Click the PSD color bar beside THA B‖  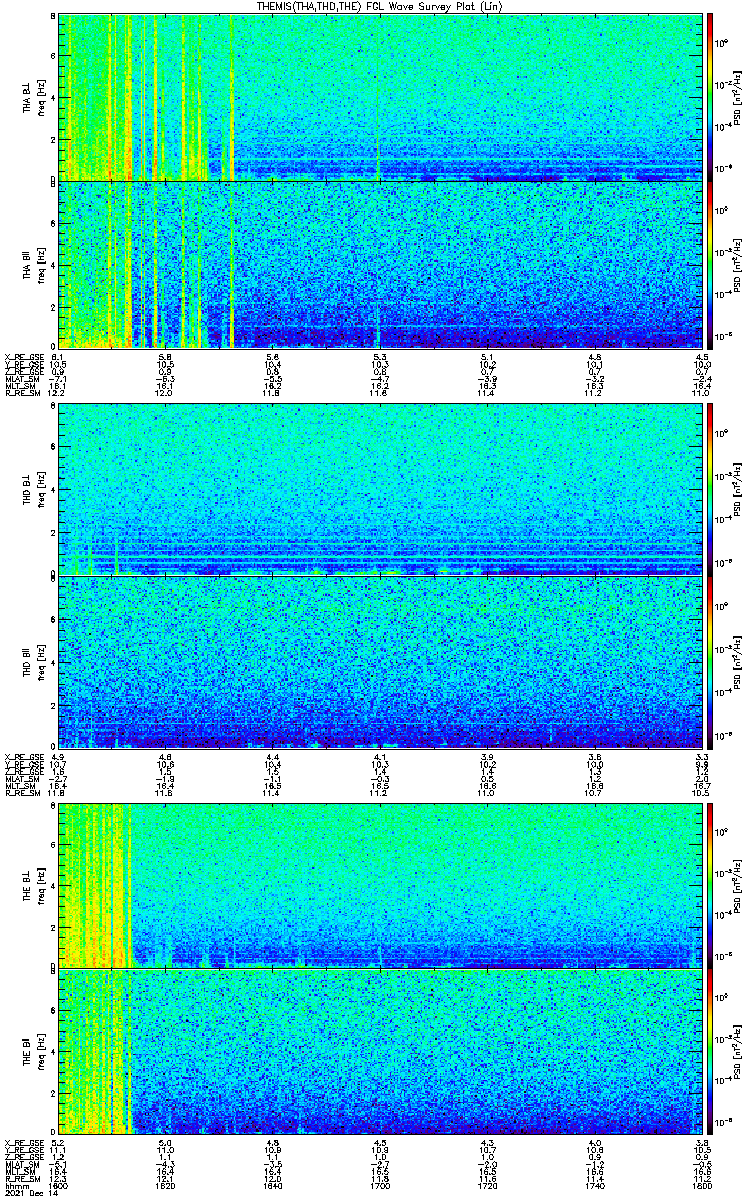pyautogui.click(x=711, y=264)
